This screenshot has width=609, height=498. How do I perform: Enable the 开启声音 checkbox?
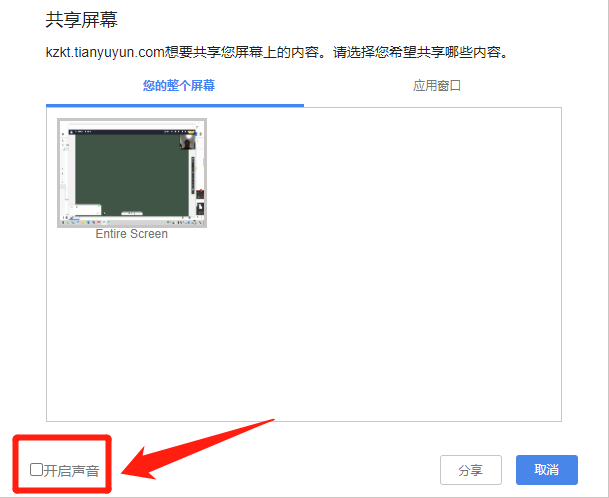tap(36, 468)
